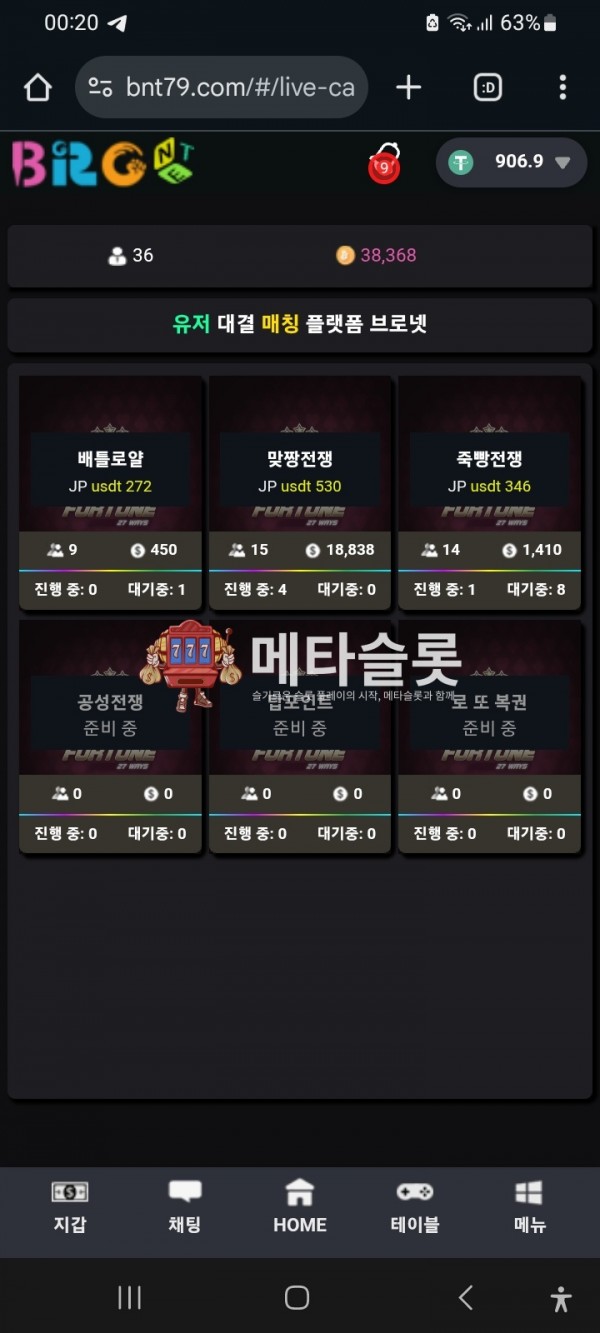The height and width of the screenshot is (1333, 600).
Task: Tap the browser home icon
Action: [38, 88]
